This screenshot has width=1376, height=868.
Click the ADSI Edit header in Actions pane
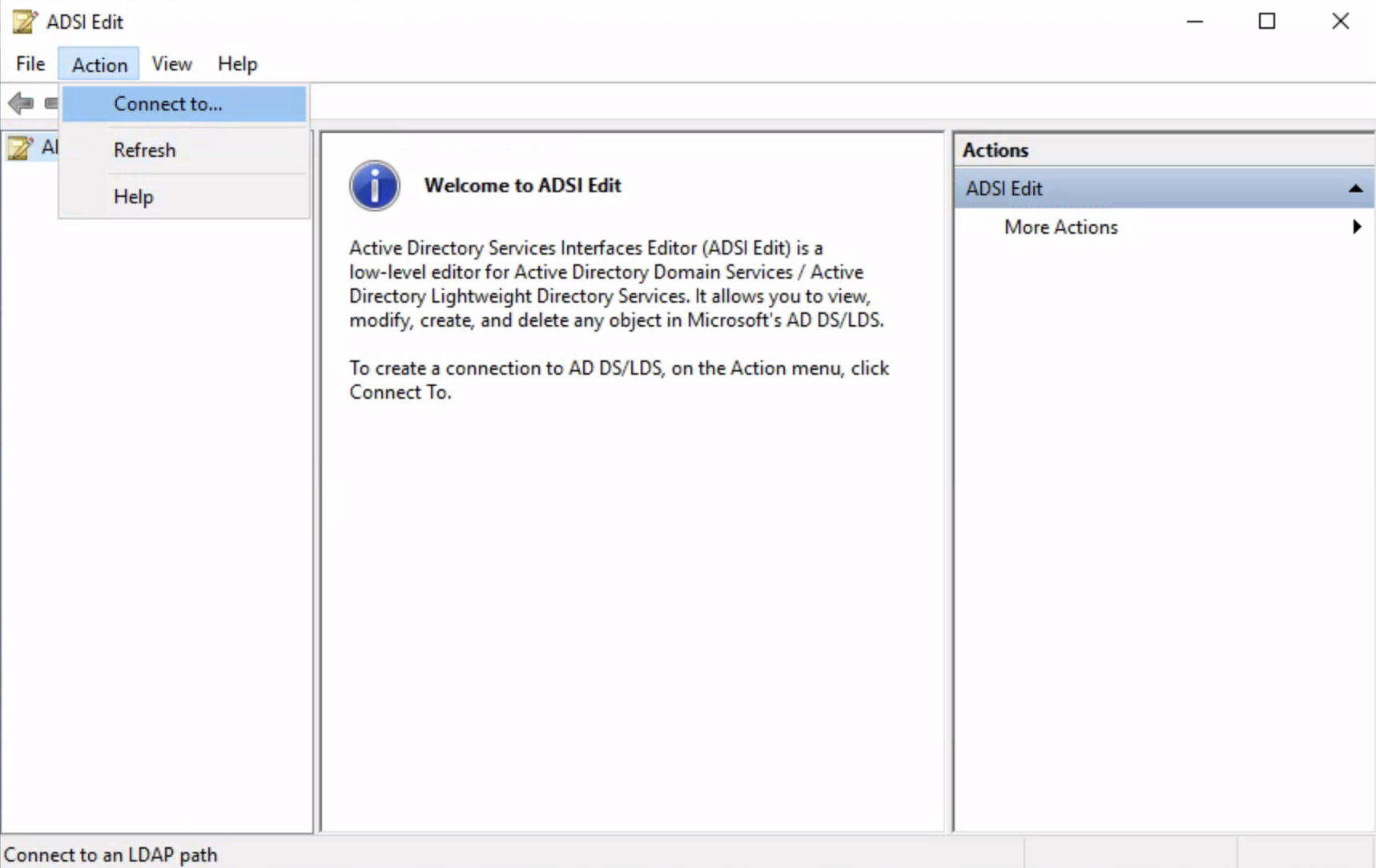pyautogui.click(x=1004, y=189)
